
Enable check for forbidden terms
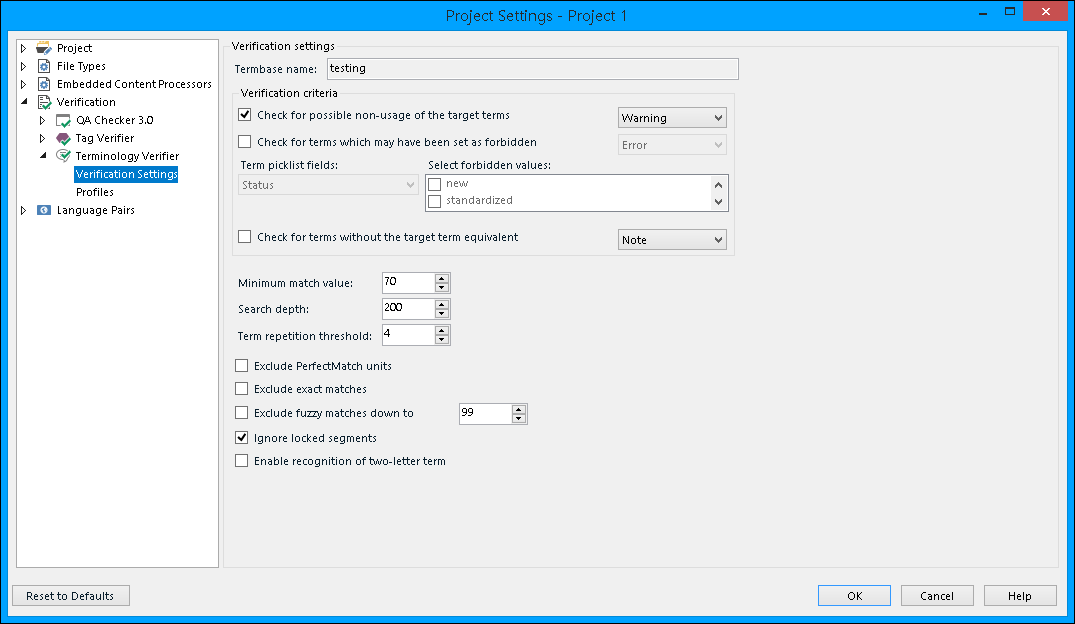(245, 142)
